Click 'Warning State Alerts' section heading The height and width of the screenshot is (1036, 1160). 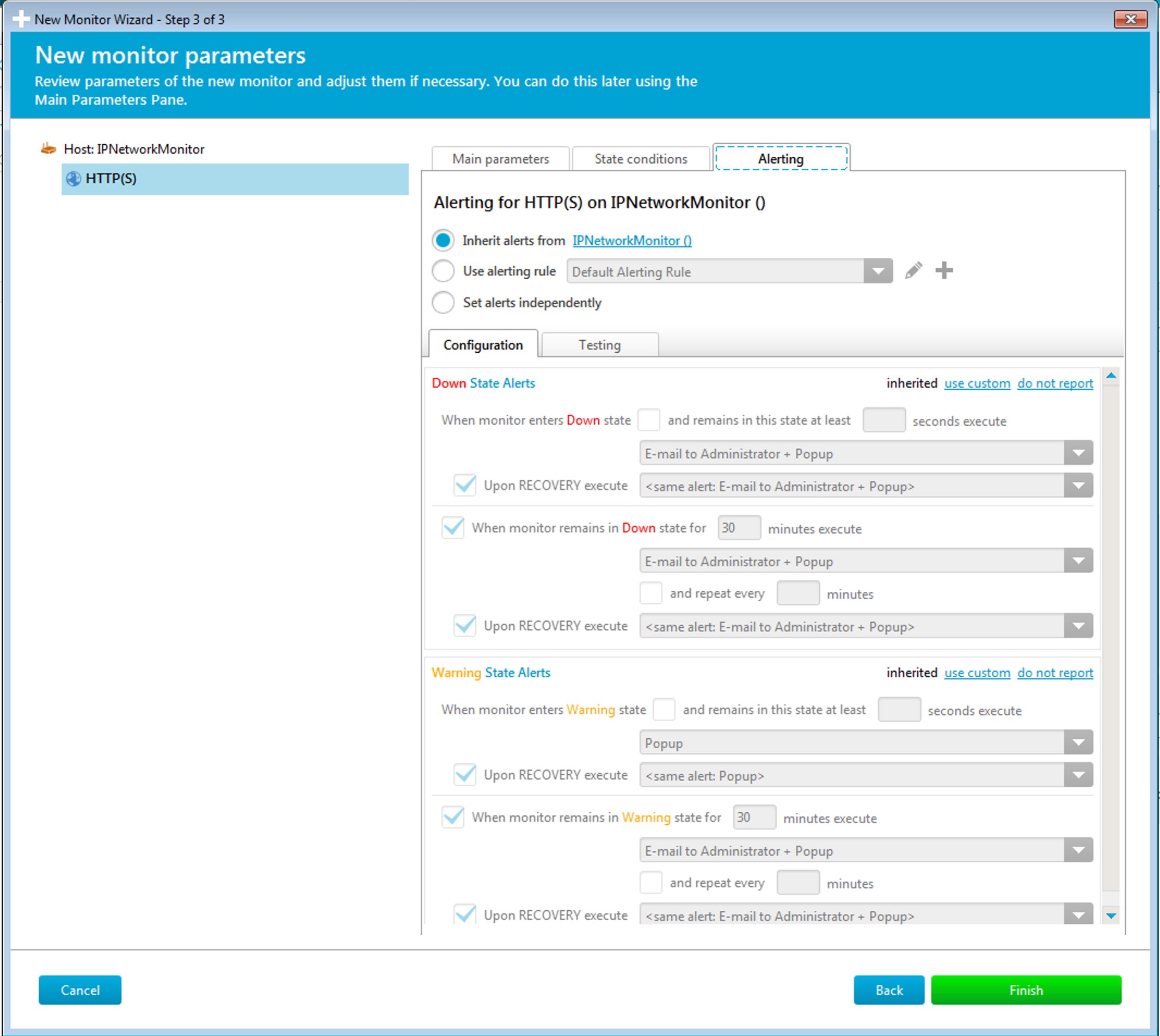(490, 672)
